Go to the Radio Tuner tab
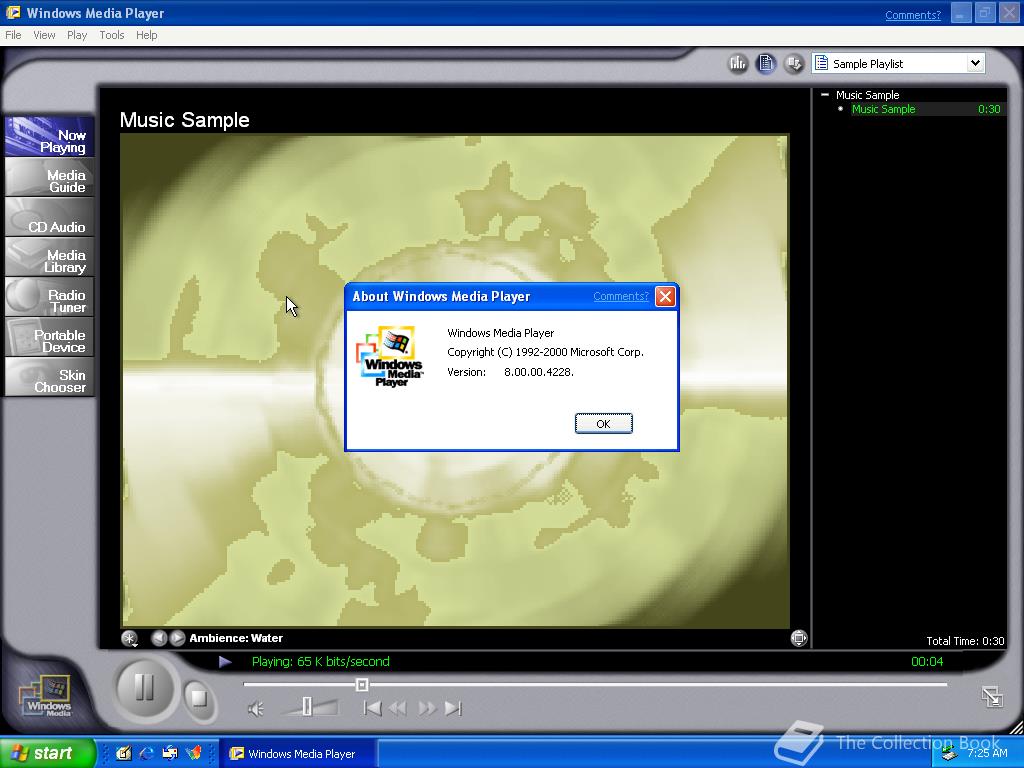Viewport: 1024px width, 768px height. (x=50, y=297)
